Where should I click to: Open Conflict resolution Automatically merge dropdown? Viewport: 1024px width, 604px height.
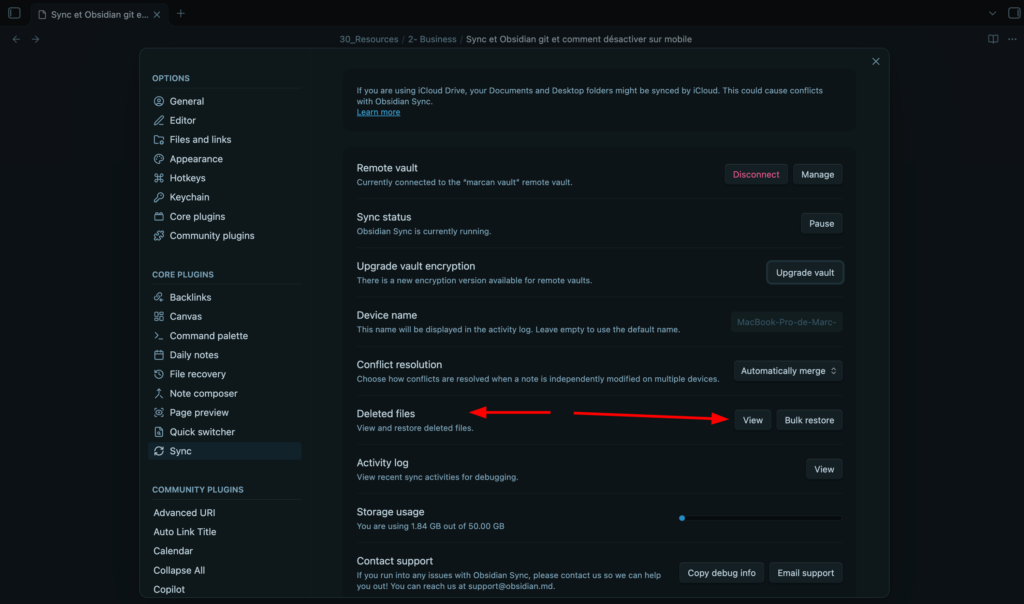point(788,371)
